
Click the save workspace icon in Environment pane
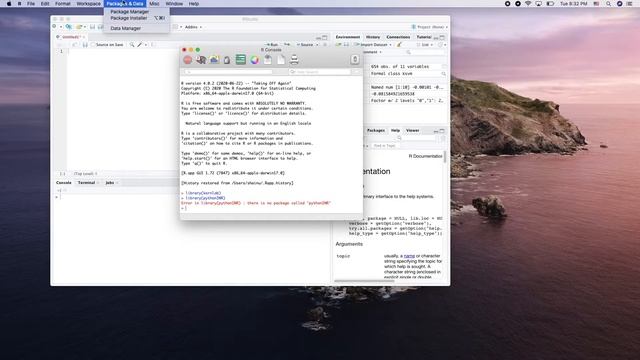pyautogui.click(x=346, y=44)
